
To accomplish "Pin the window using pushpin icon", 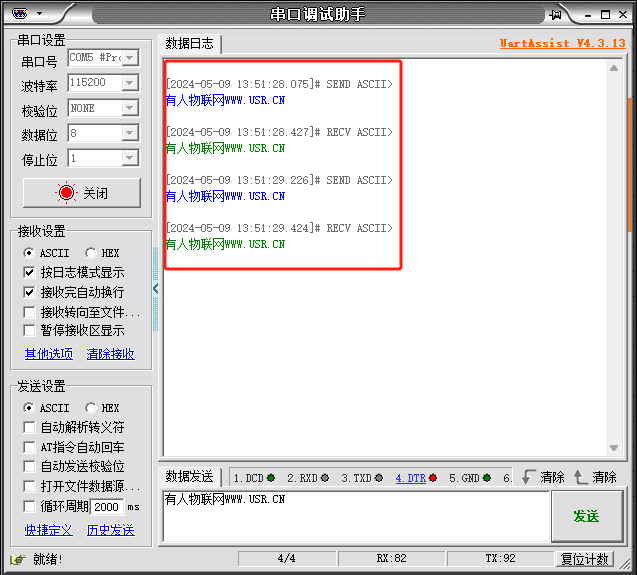I will [555, 15].
